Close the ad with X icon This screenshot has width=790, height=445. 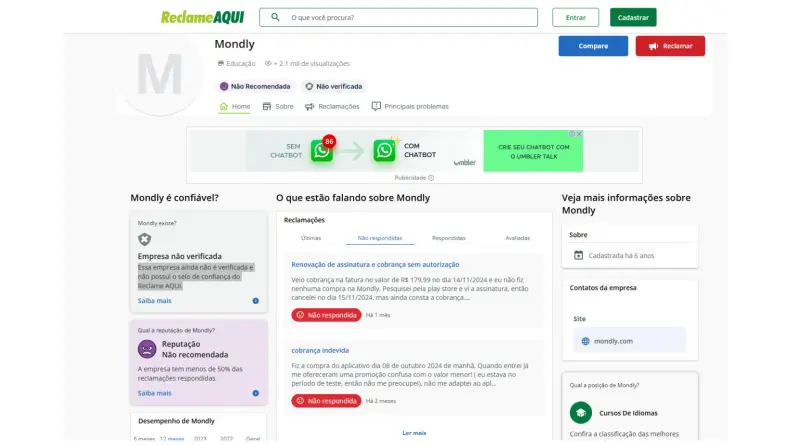click(579, 134)
